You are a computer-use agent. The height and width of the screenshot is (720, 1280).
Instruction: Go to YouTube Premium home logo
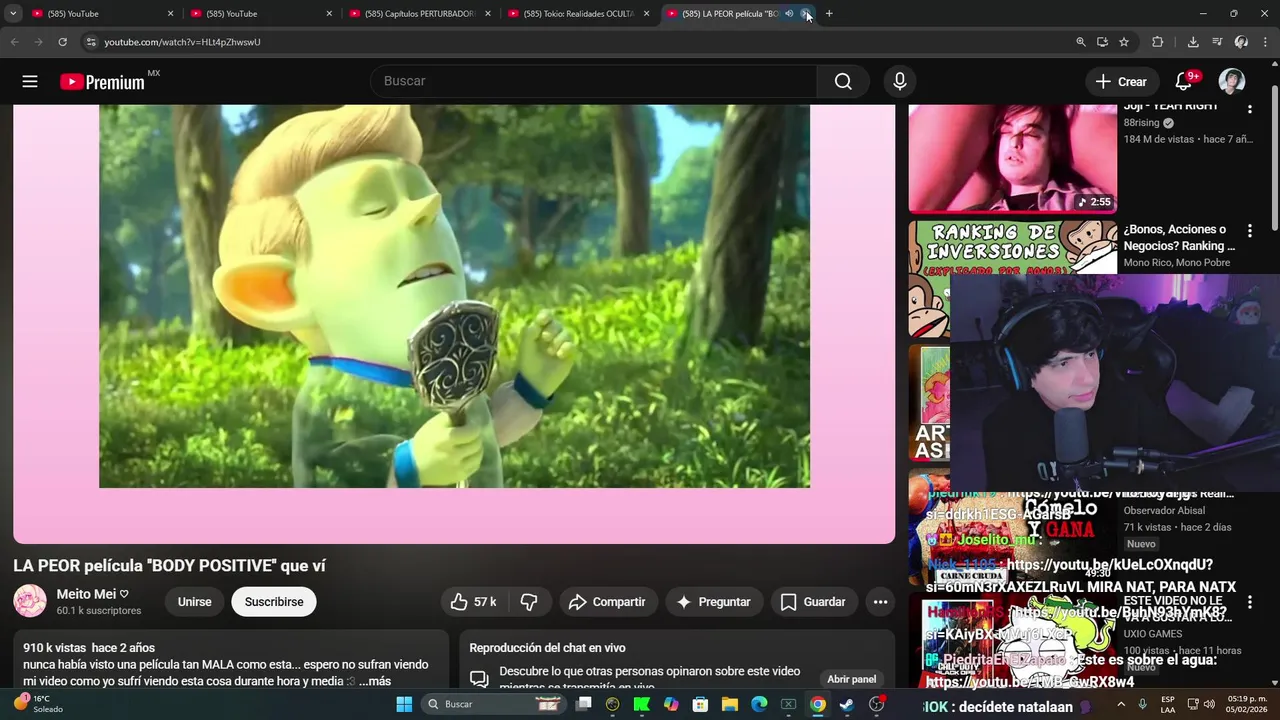pyautogui.click(x=103, y=82)
